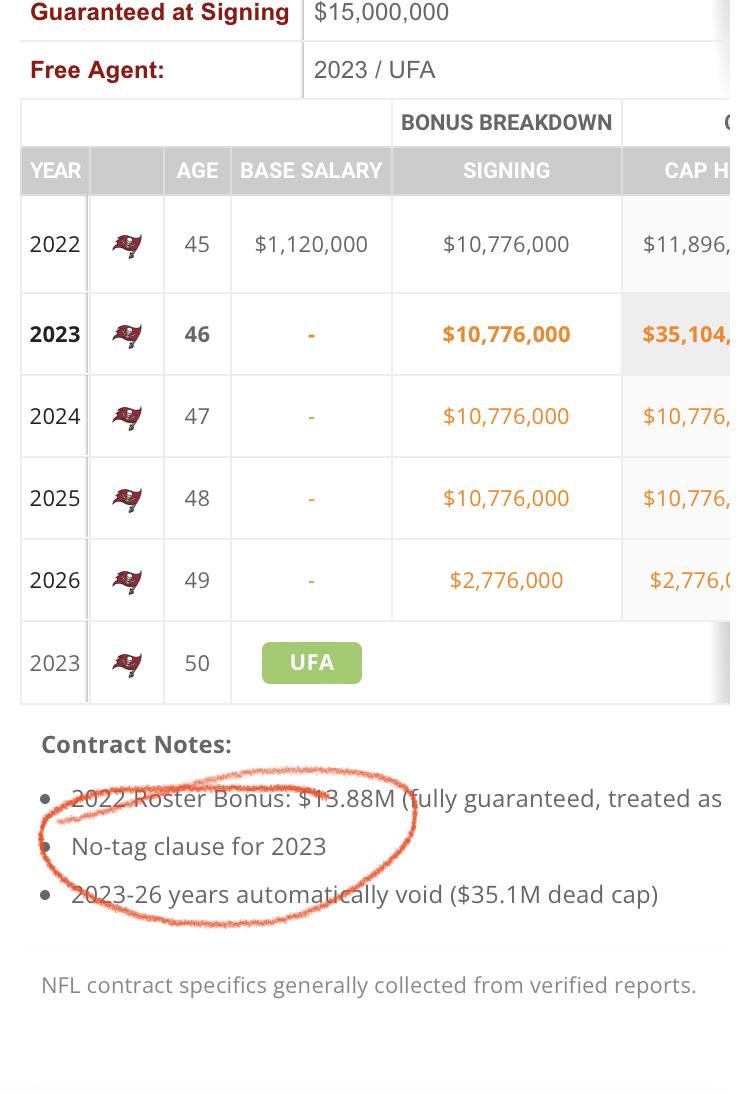750x1094 pixels.
Task: Click Buccaneers logo in bold 2023 row
Action: pos(127,335)
